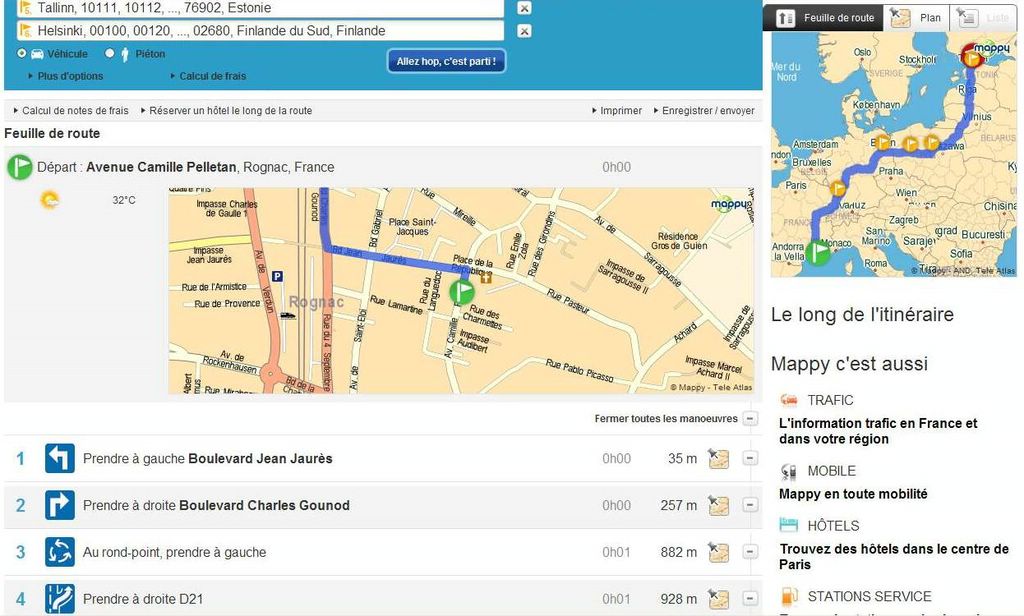The image size is (1024, 616).
Task: Click the '257 m' distance value
Action: pyautogui.click(x=679, y=506)
